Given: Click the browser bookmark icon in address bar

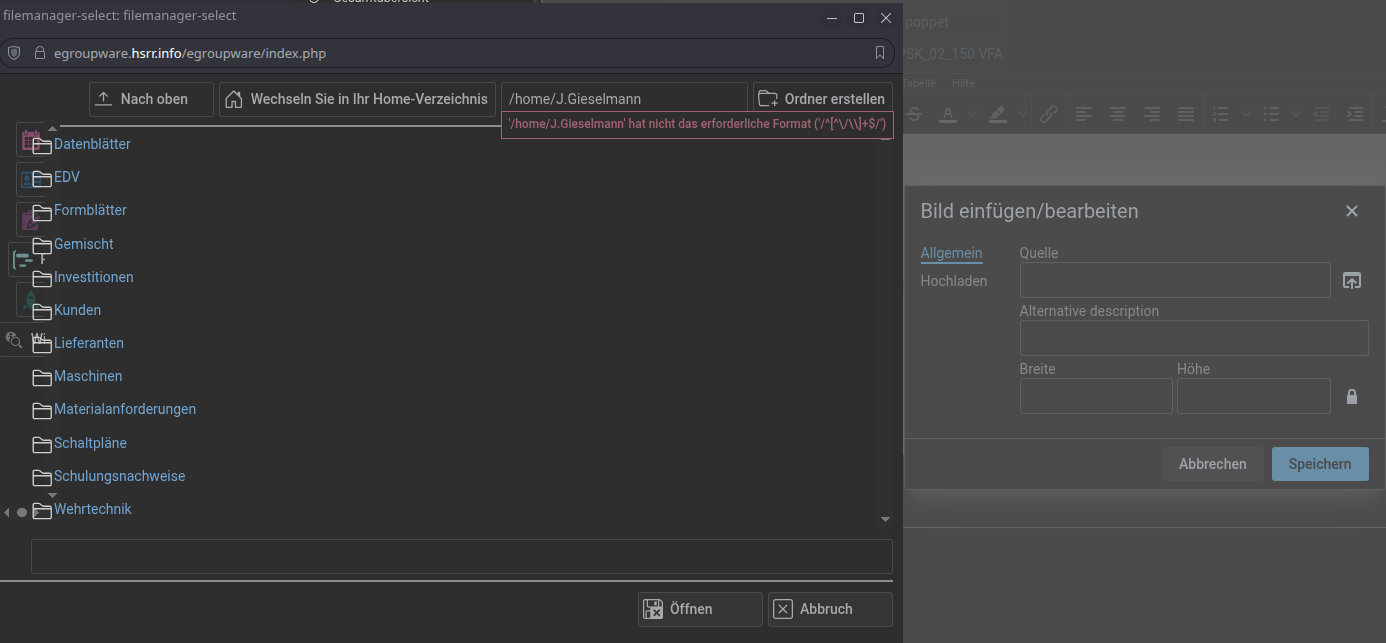Looking at the screenshot, I should pos(880,53).
